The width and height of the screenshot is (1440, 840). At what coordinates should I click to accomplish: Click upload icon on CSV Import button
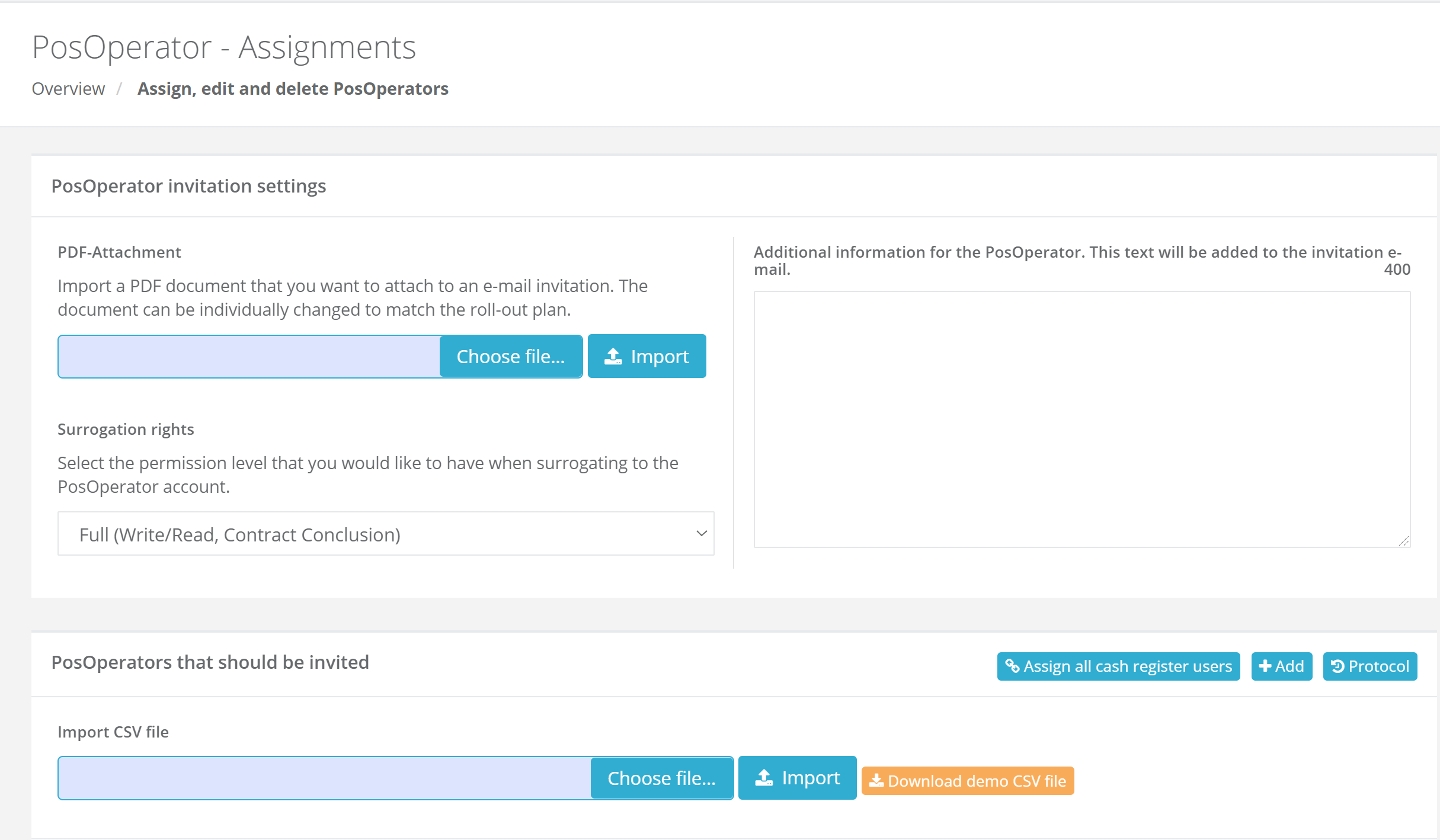764,778
